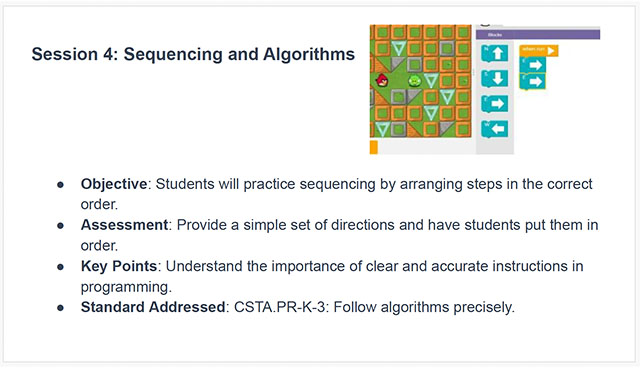The height and width of the screenshot is (368, 640).
Task: Click the bold 'Objective' label
Action: 114,184
